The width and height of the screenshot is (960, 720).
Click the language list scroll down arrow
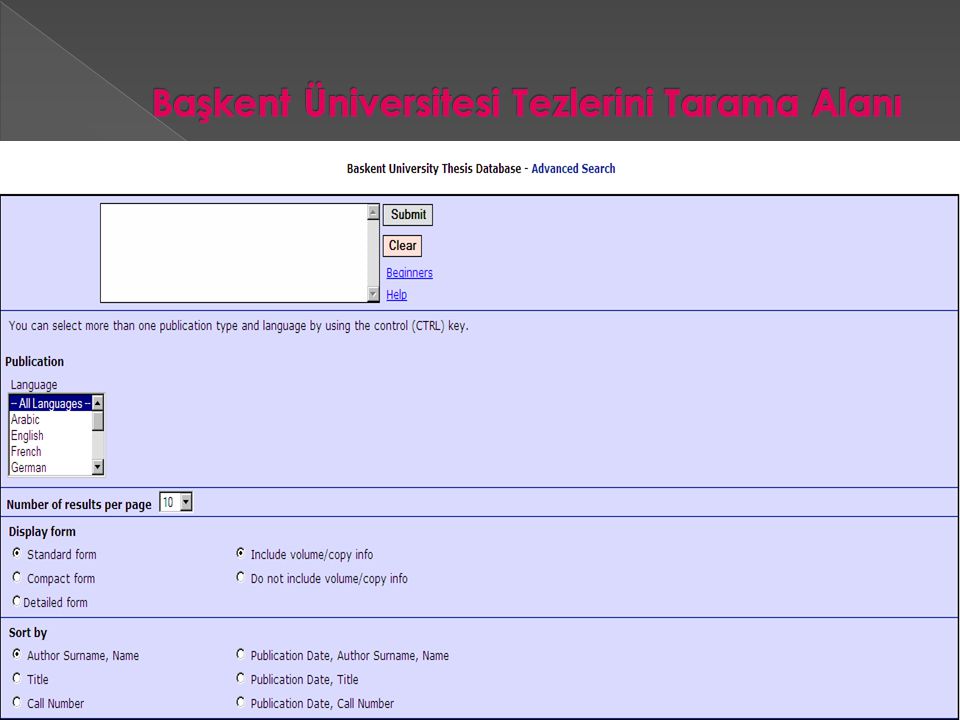(97, 467)
